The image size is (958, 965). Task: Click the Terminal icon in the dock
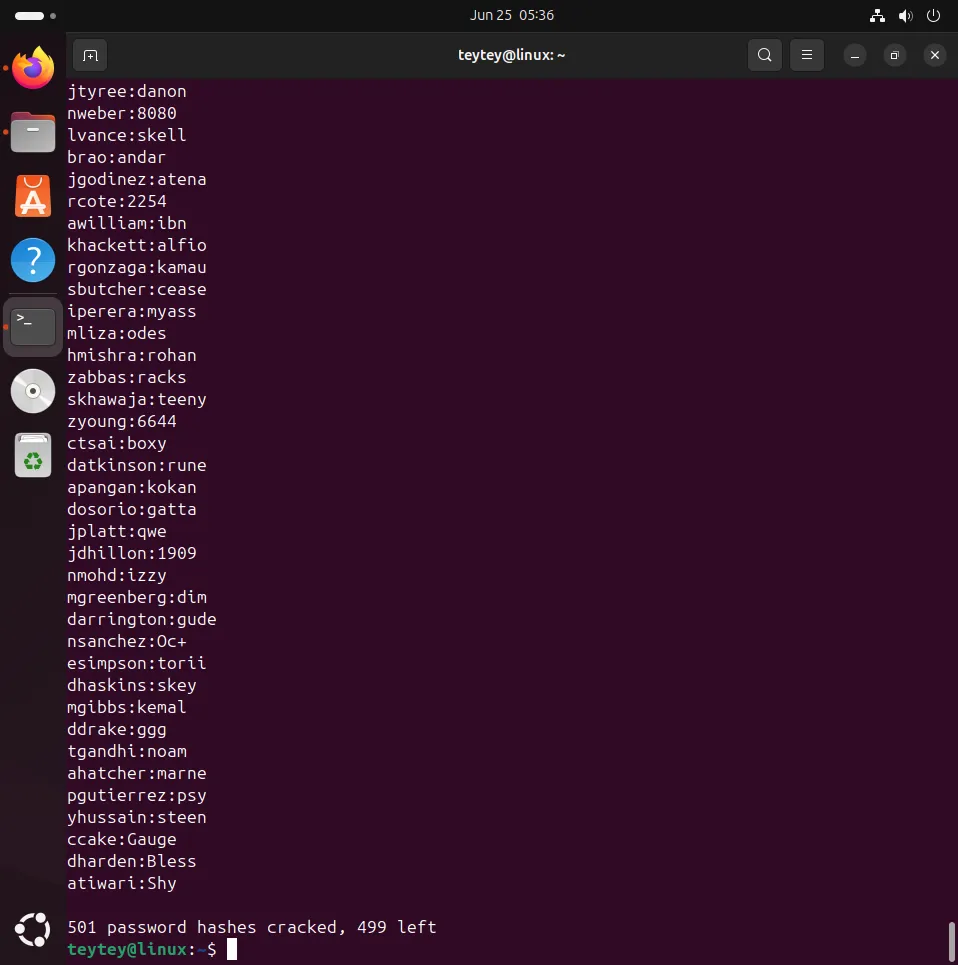coord(33,326)
